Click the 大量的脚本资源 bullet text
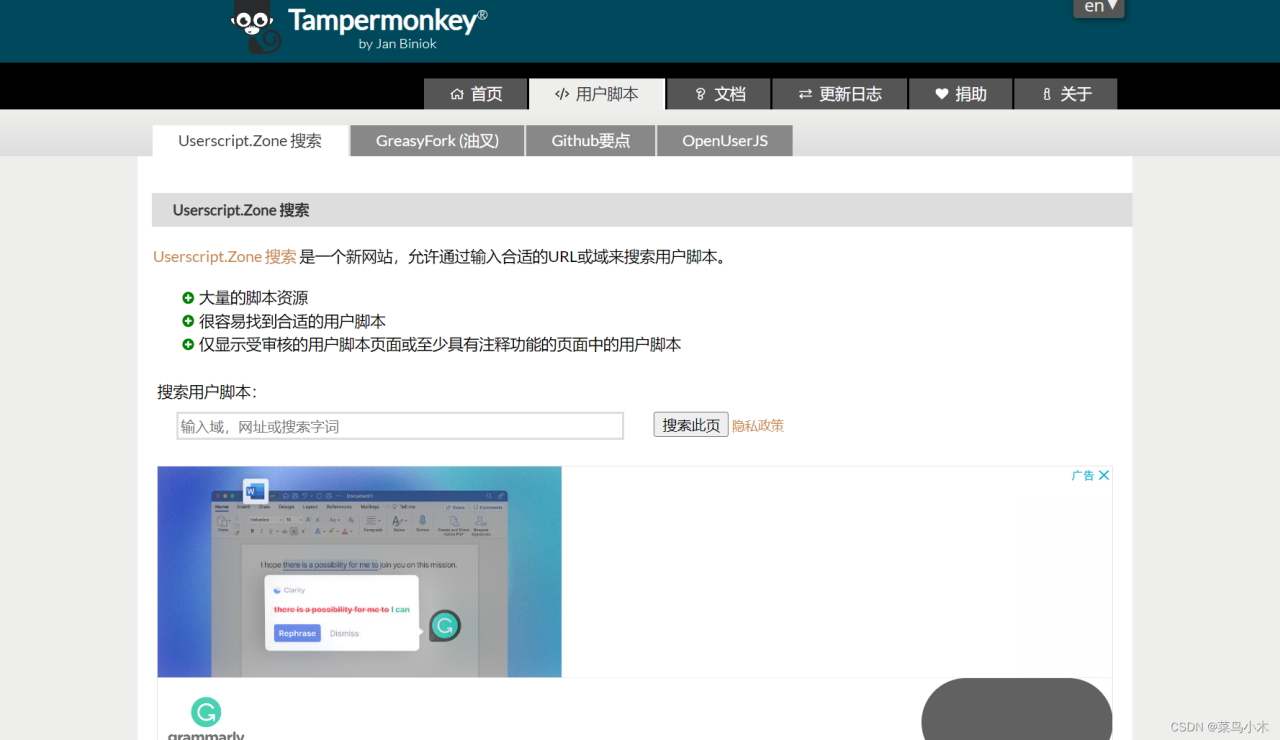This screenshot has width=1280, height=740. coord(253,298)
